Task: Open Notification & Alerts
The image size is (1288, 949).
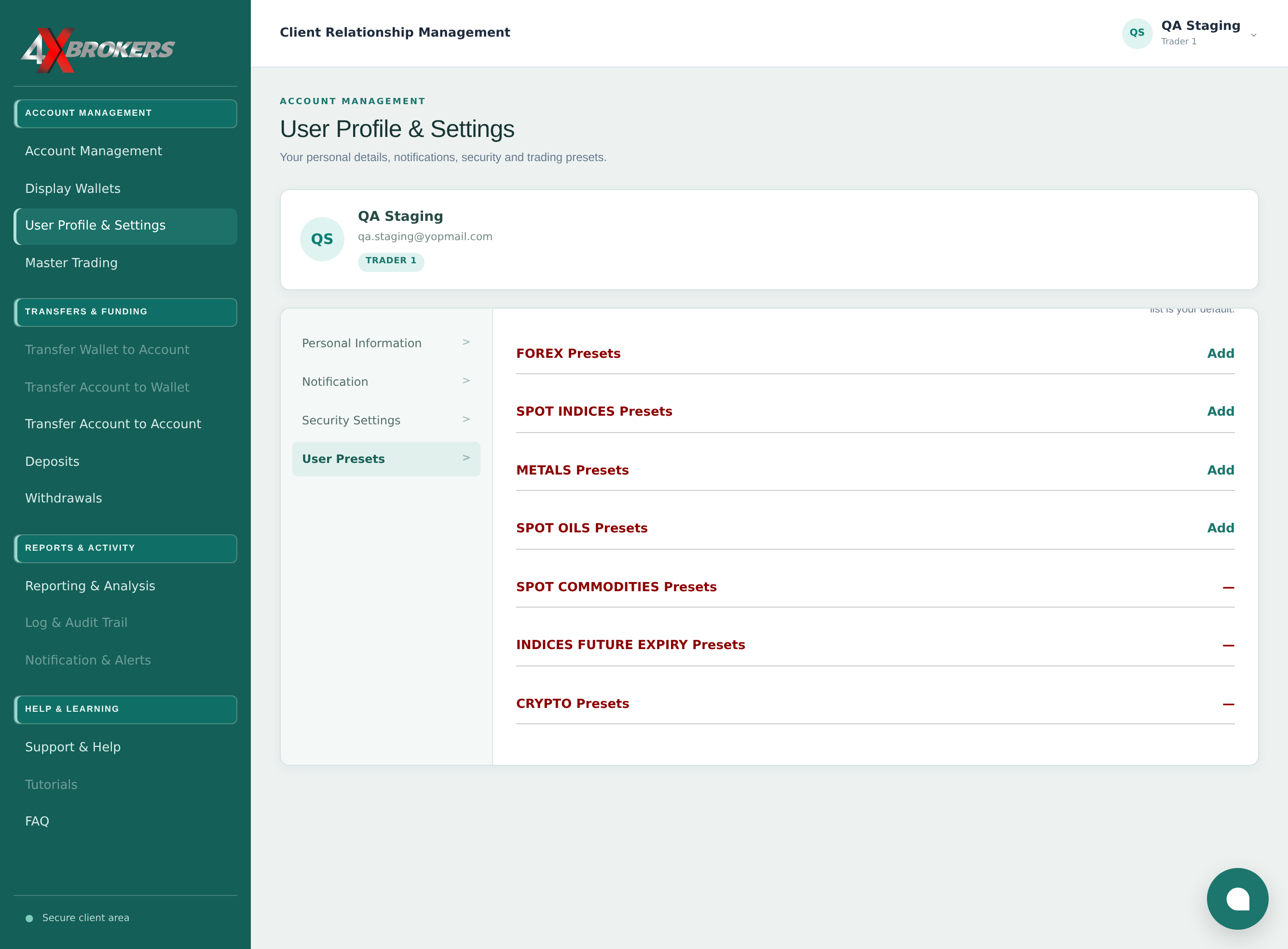Action: click(125, 660)
